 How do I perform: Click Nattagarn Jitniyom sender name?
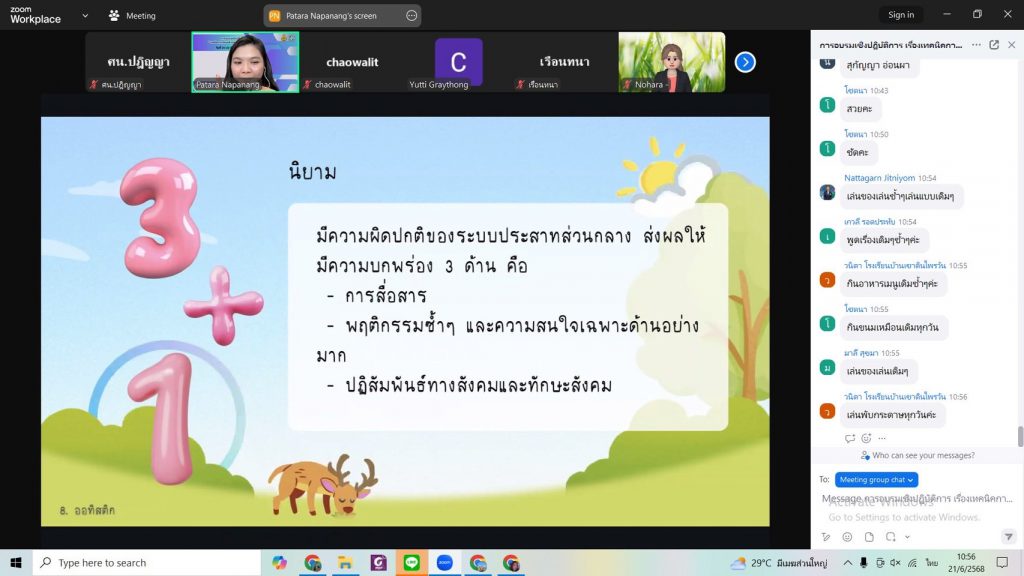[879, 178]
